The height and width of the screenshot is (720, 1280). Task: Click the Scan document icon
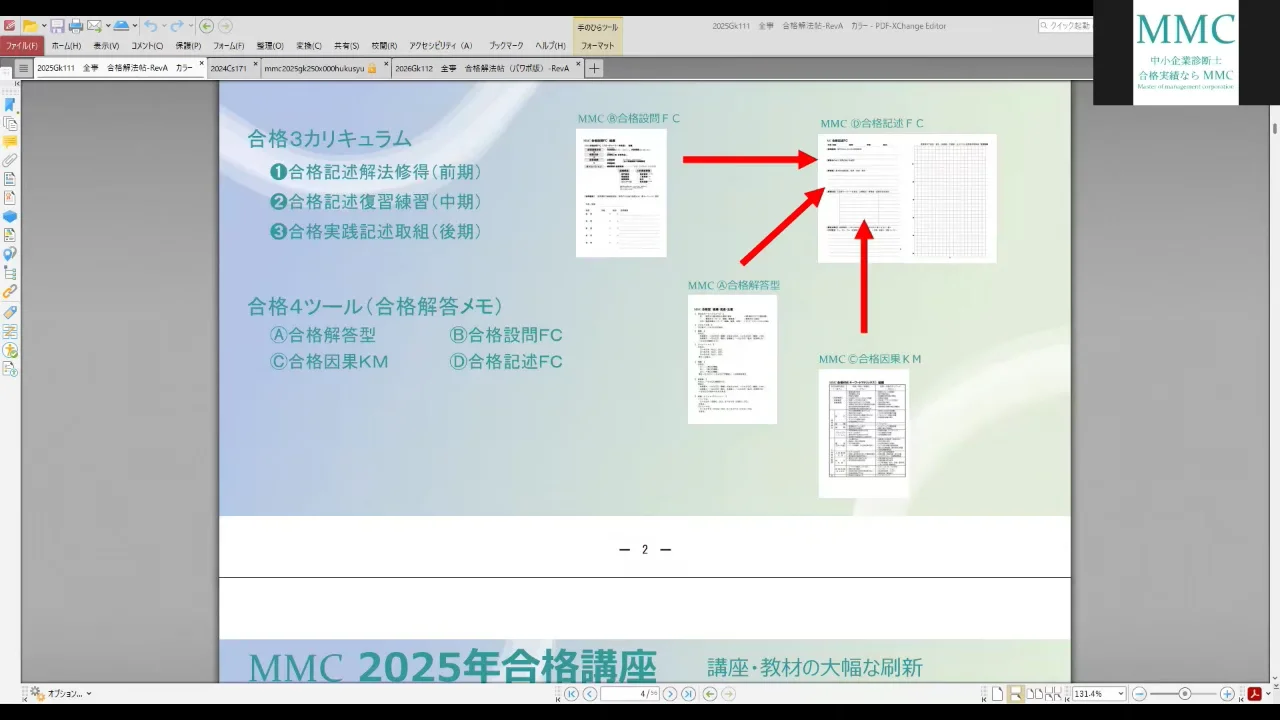tap(120, 26)
